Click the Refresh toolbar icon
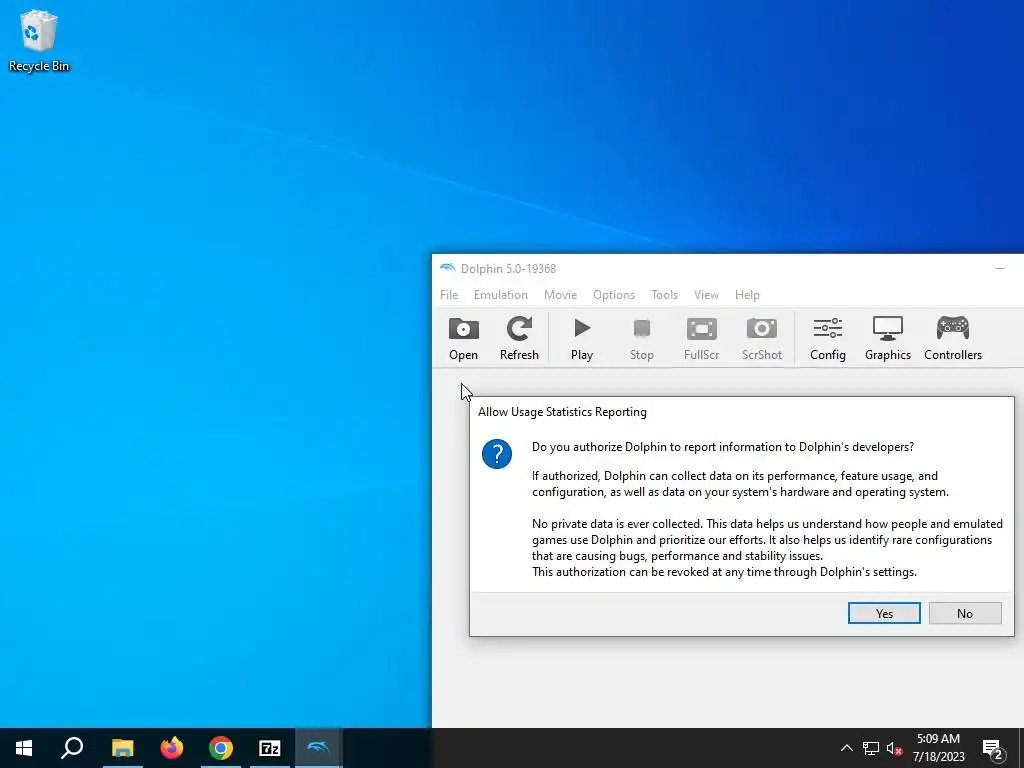The image size is (1024, 768). pyautogui.click(x=519, y=338)
